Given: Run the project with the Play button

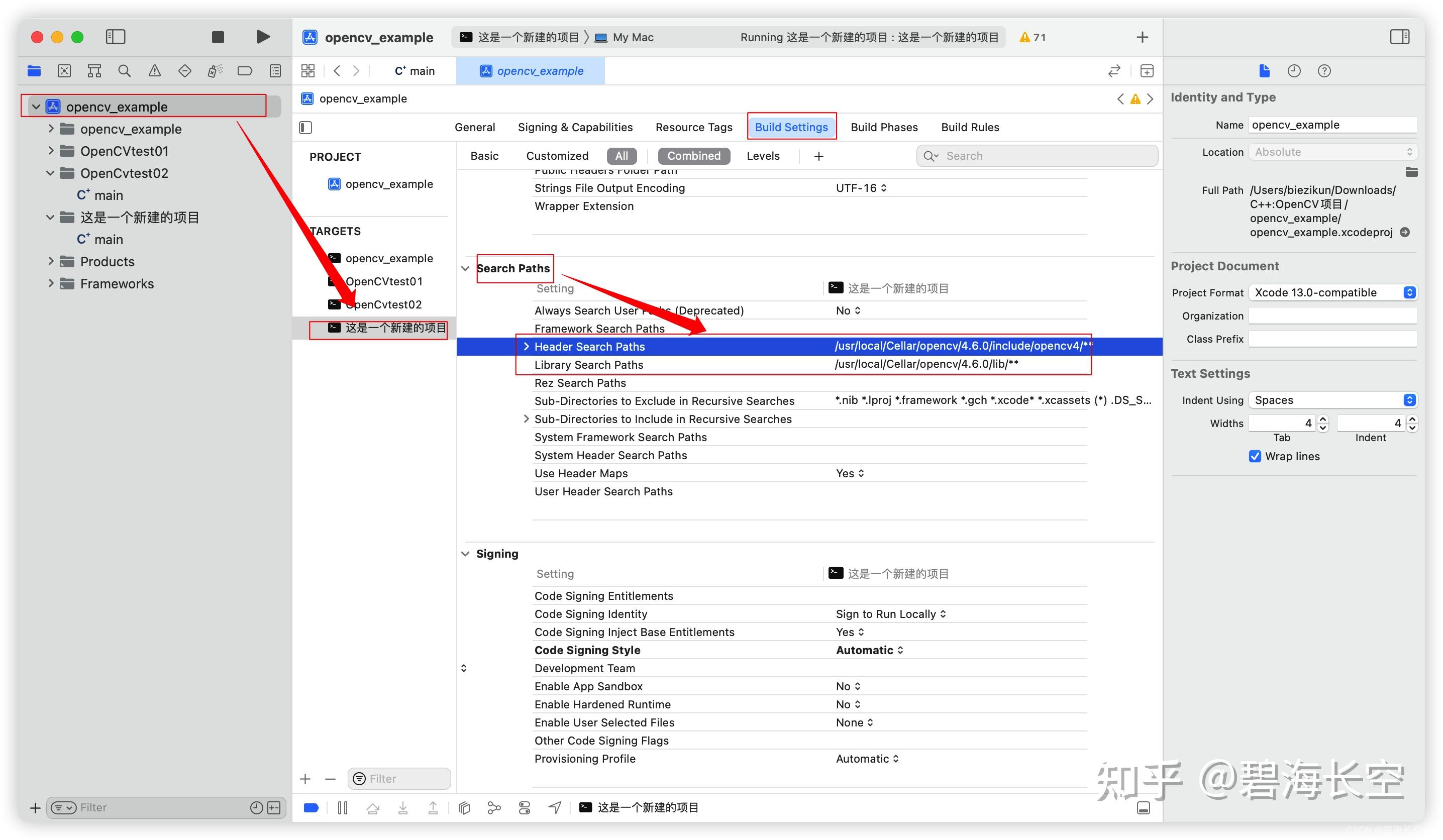Looking at the screenshot, I should coord(263,37).
